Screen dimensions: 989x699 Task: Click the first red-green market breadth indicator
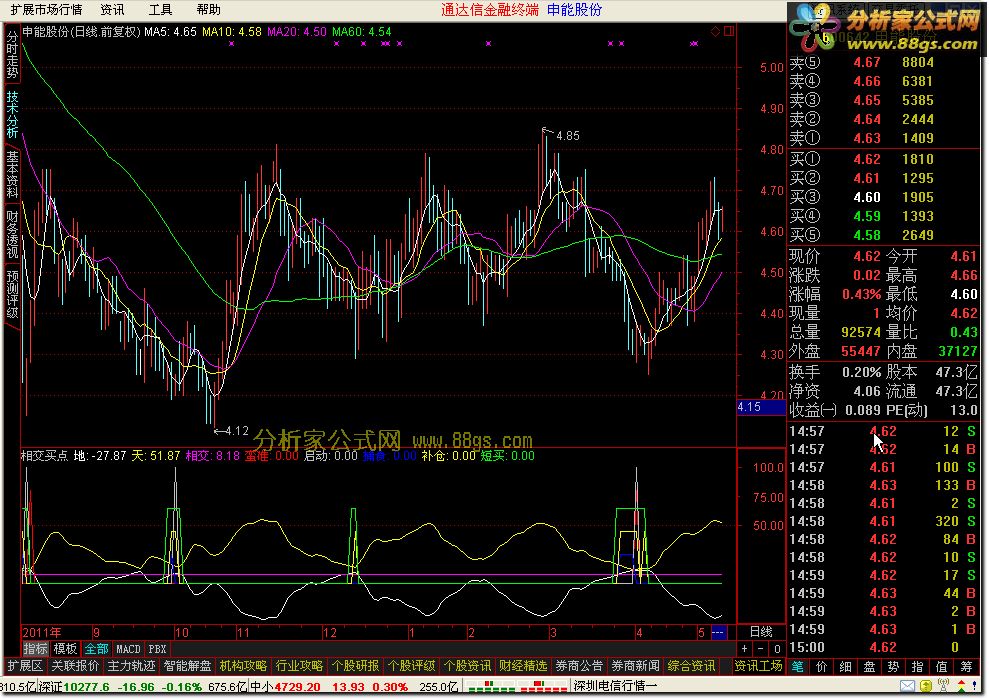point(491,686)
